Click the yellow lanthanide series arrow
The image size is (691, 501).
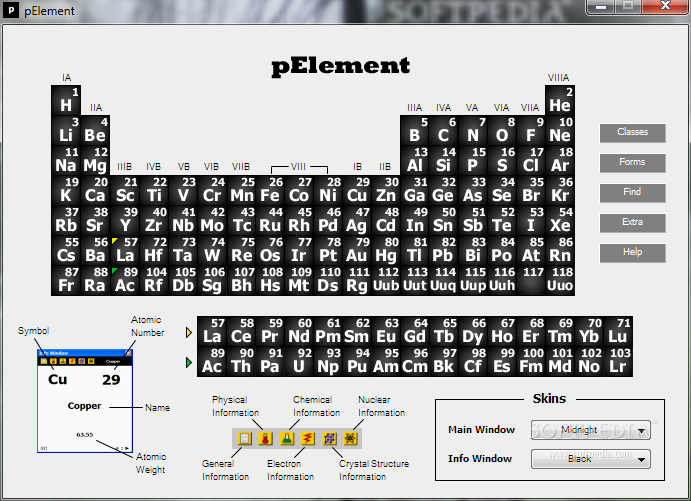tap(189, 333)
